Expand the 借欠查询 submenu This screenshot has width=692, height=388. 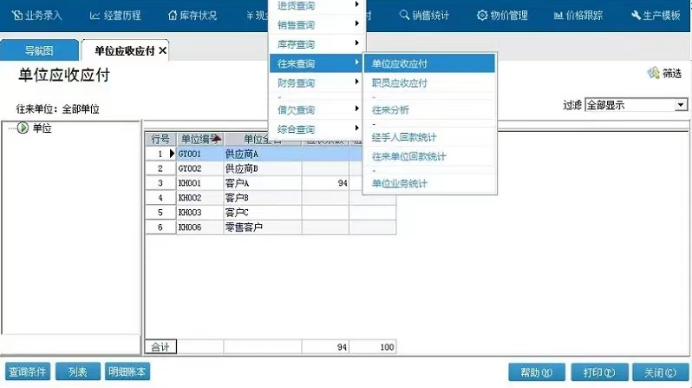coord(317,110)
